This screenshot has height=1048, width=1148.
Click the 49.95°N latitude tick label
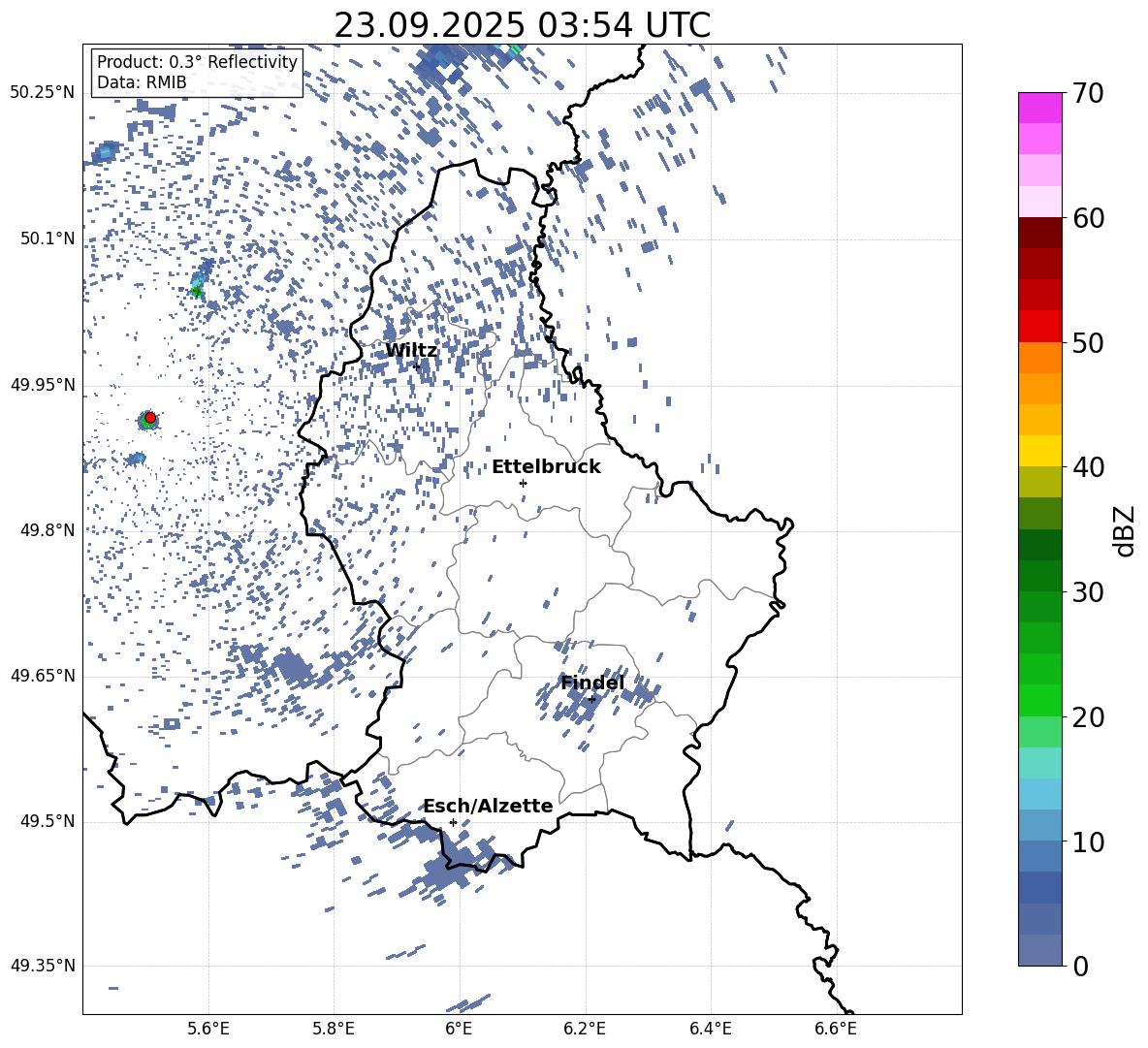43,385
